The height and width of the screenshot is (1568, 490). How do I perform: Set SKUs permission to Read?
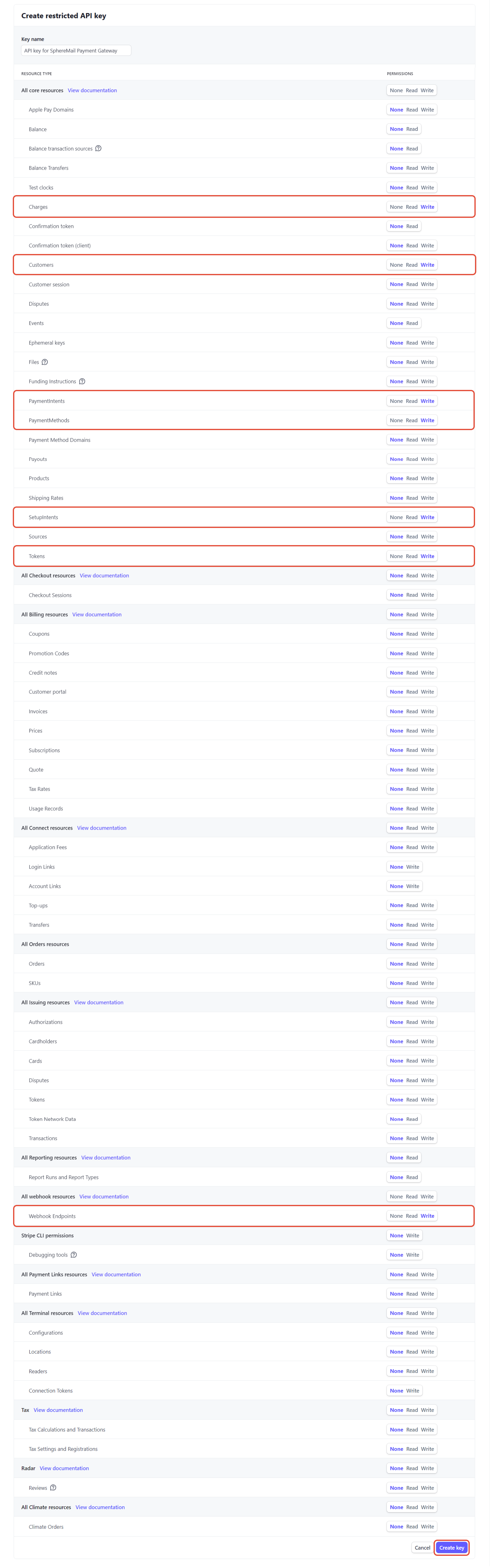pos(412,983)
